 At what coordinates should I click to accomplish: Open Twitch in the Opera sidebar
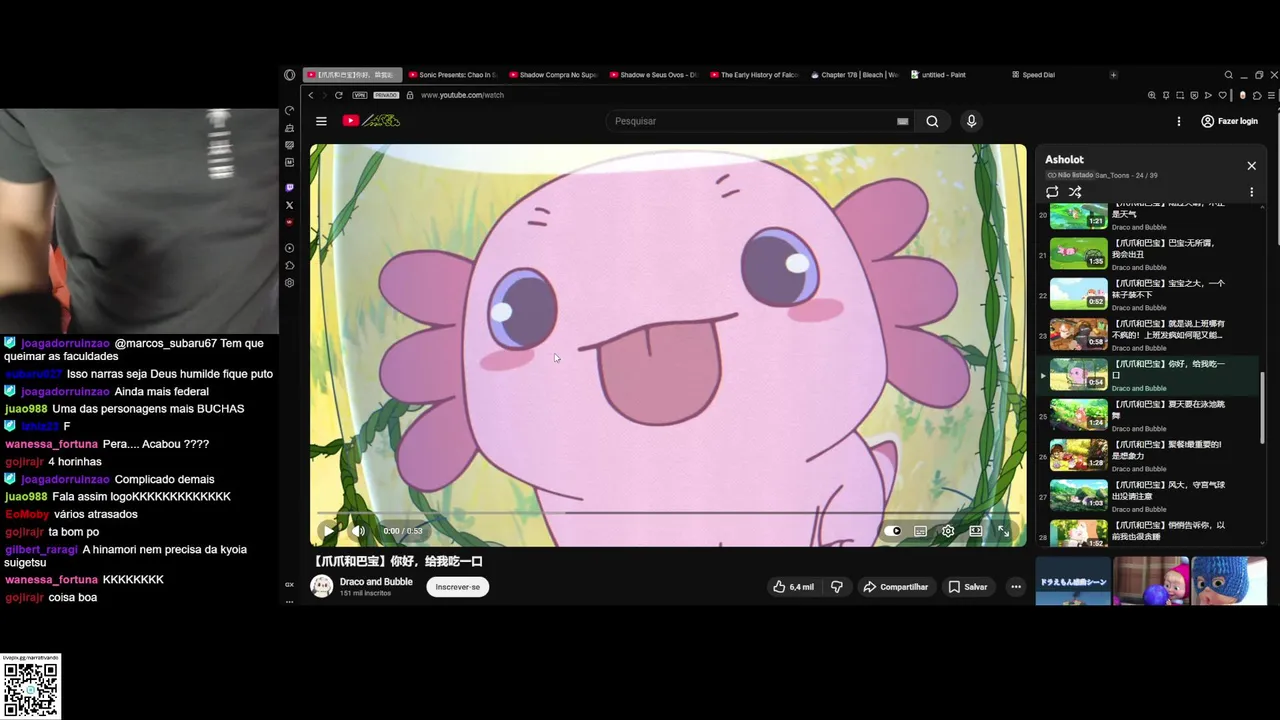(290, 187)
